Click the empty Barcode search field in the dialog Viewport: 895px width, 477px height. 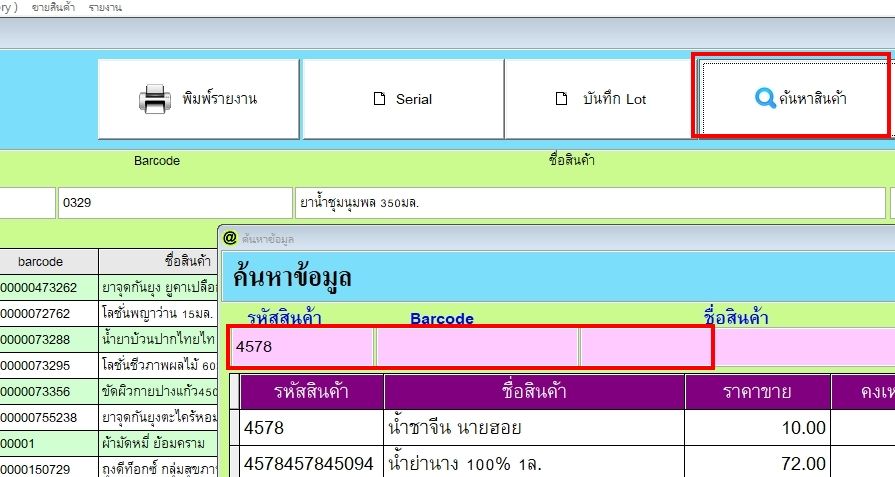(477, 347)
